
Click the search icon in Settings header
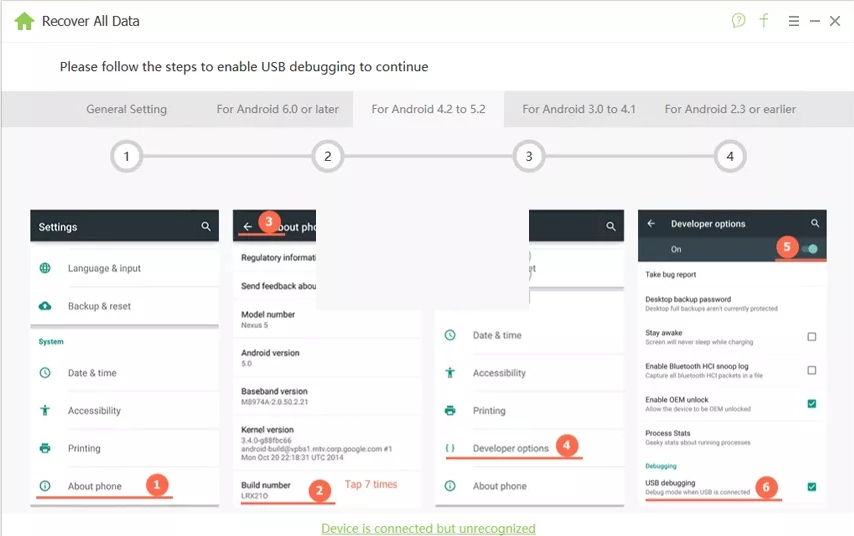coord(205,226)
